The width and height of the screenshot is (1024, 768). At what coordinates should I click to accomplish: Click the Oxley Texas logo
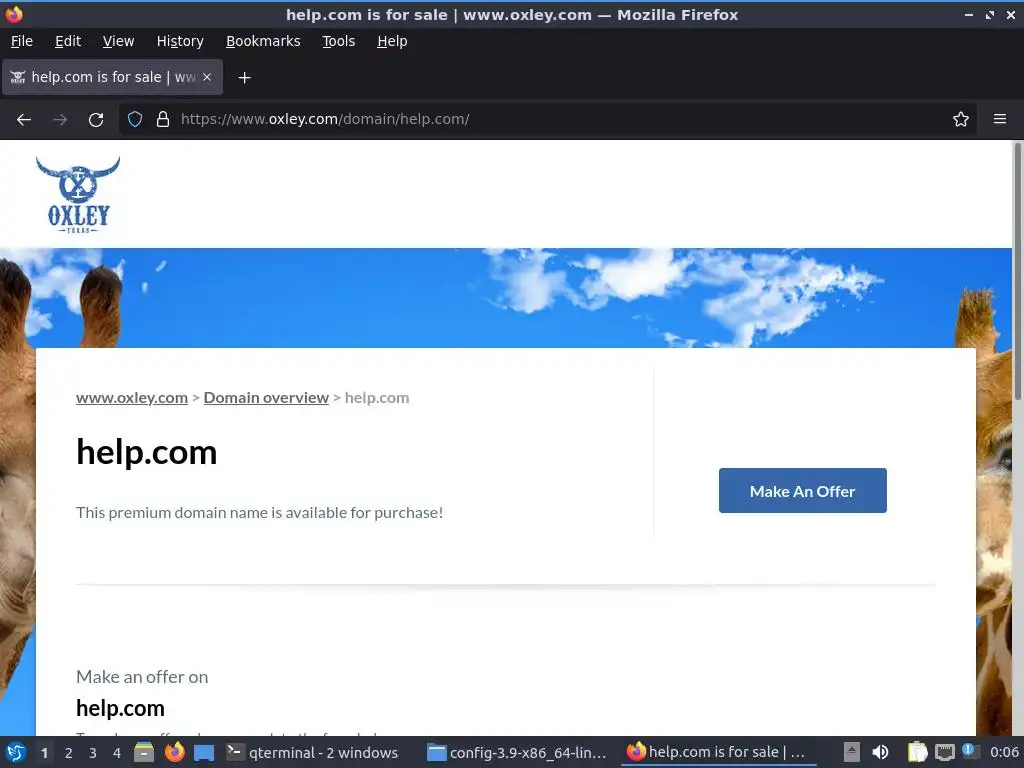pos(78,194)
